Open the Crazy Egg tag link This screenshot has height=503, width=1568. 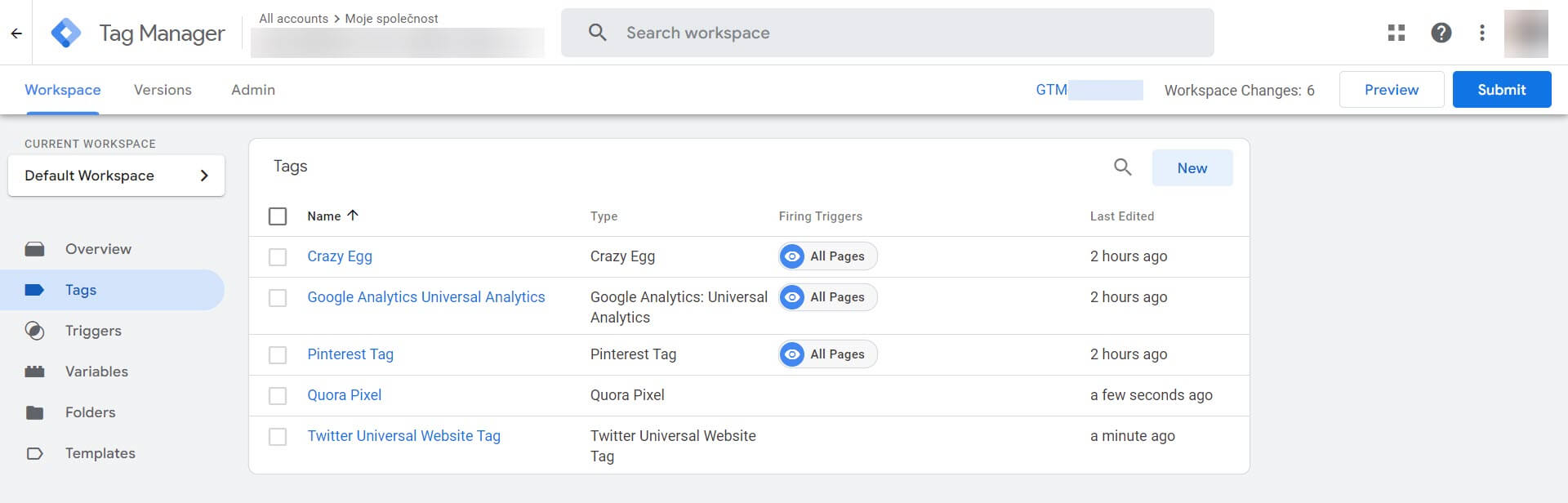(340, 256)
